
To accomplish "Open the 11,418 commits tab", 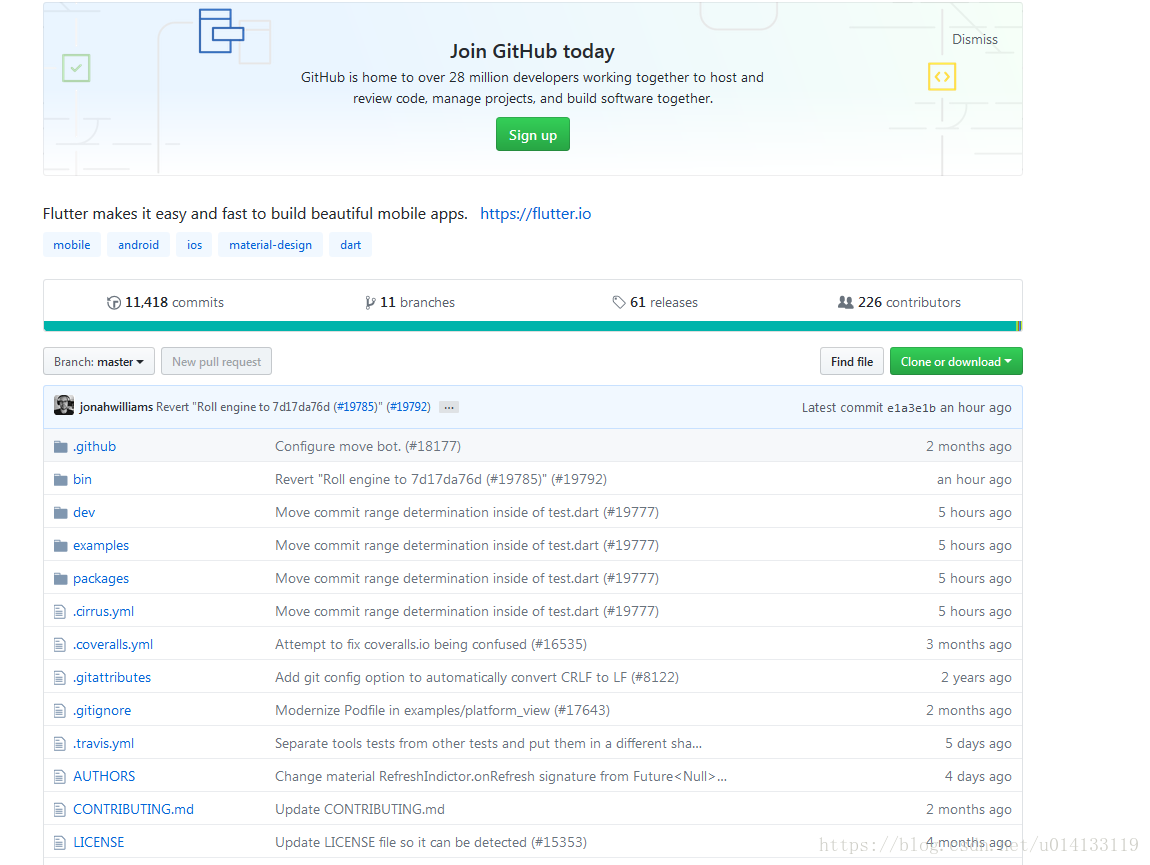I will [166, 302].
